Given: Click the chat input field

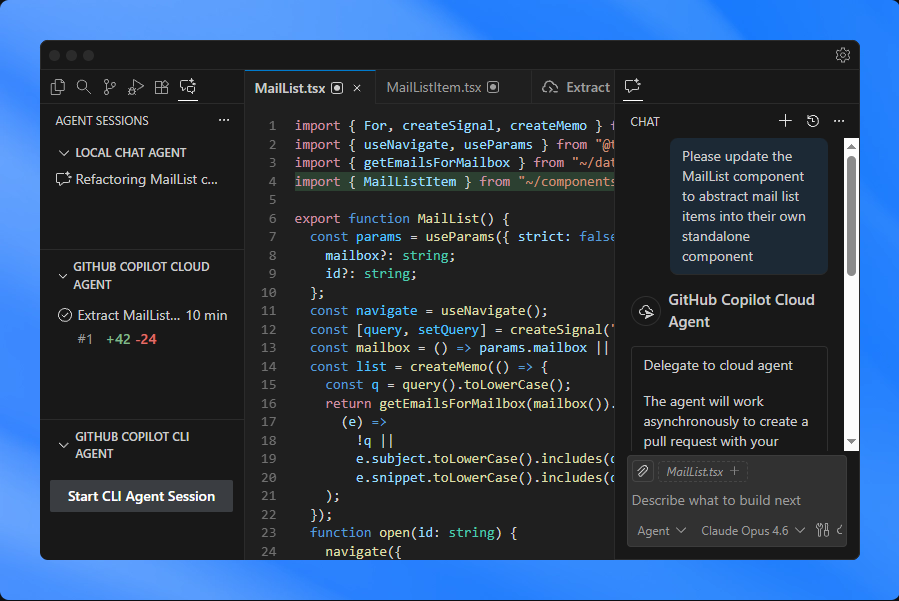Looking at the screenshot, I should pyautogui.click(x=736, y=500).
